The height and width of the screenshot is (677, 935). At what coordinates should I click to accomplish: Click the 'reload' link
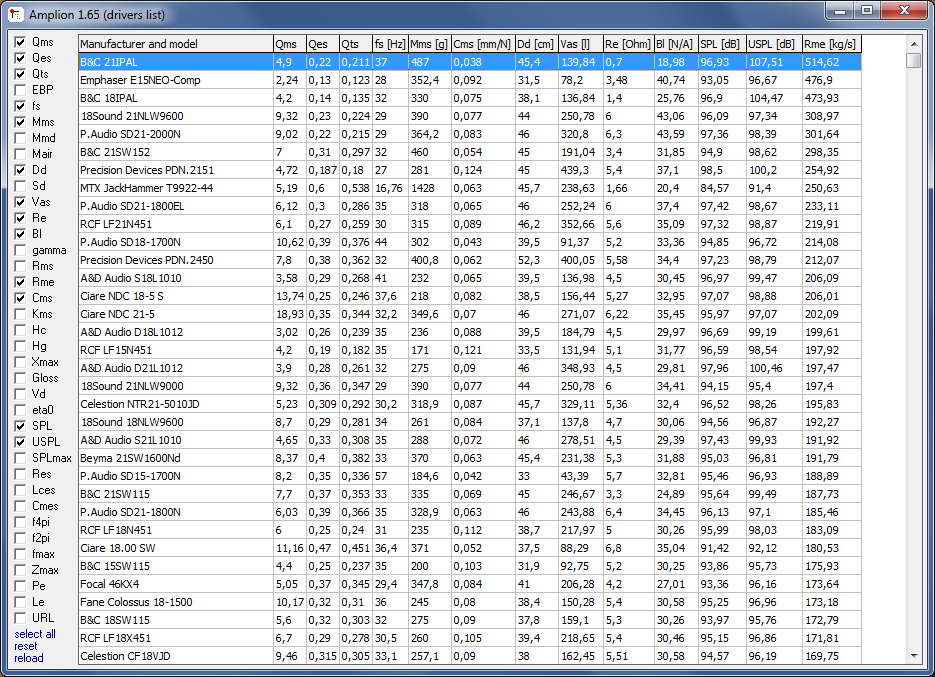[x=29, y=658]
